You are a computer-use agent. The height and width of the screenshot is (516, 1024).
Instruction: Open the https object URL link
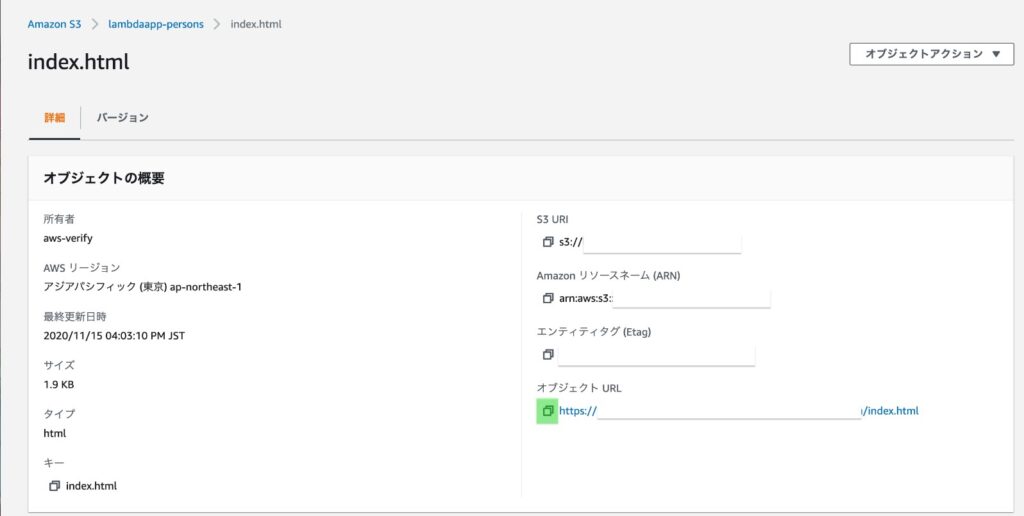click(738, 411)
